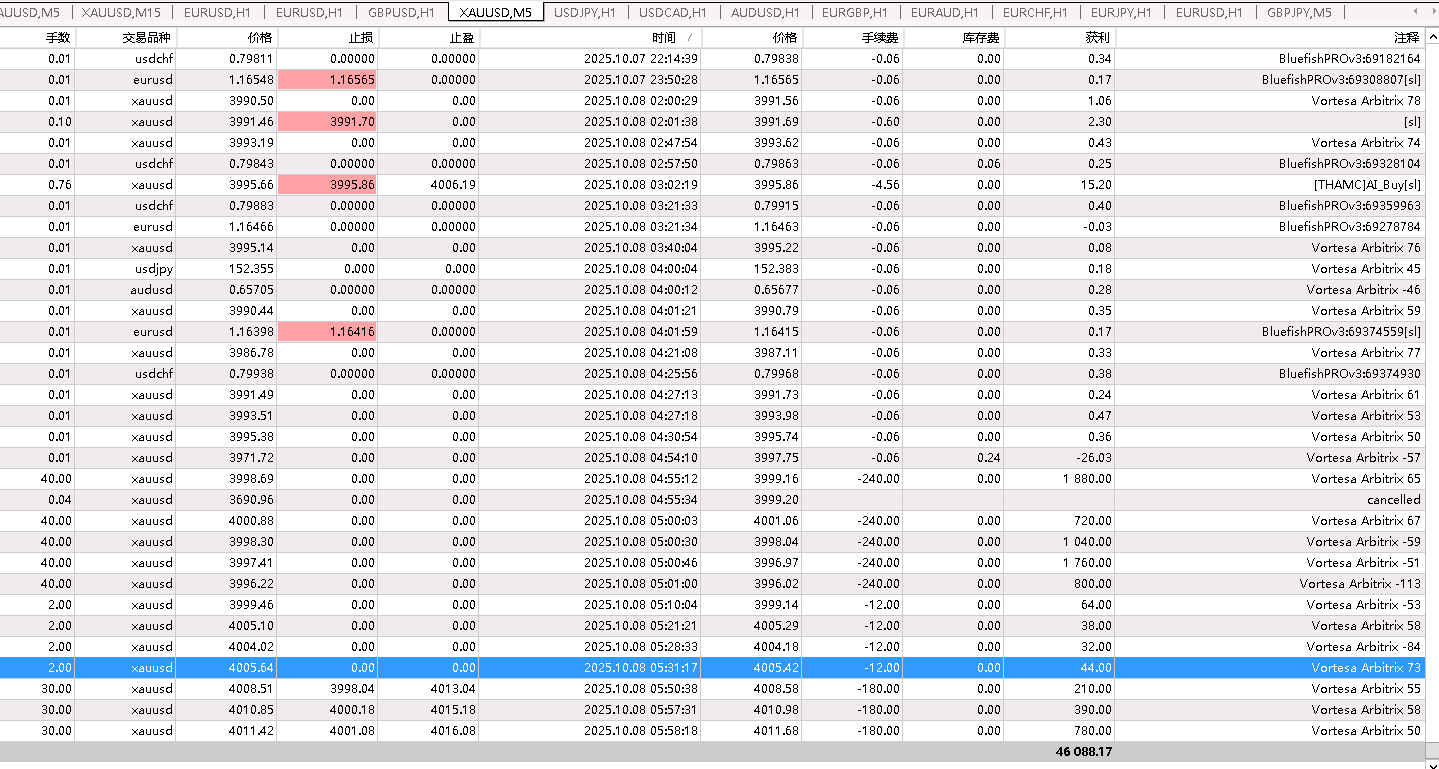Select the highlighted Vortesa Arbitrix 73 row
The image size is (1439, 769).
tap(711, 668)
